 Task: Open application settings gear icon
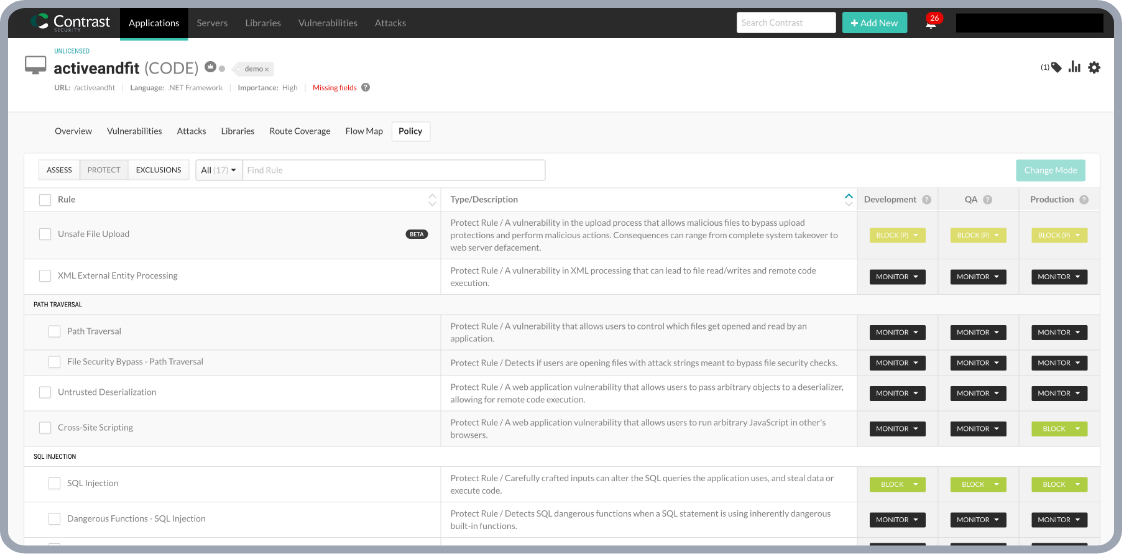1094,67
